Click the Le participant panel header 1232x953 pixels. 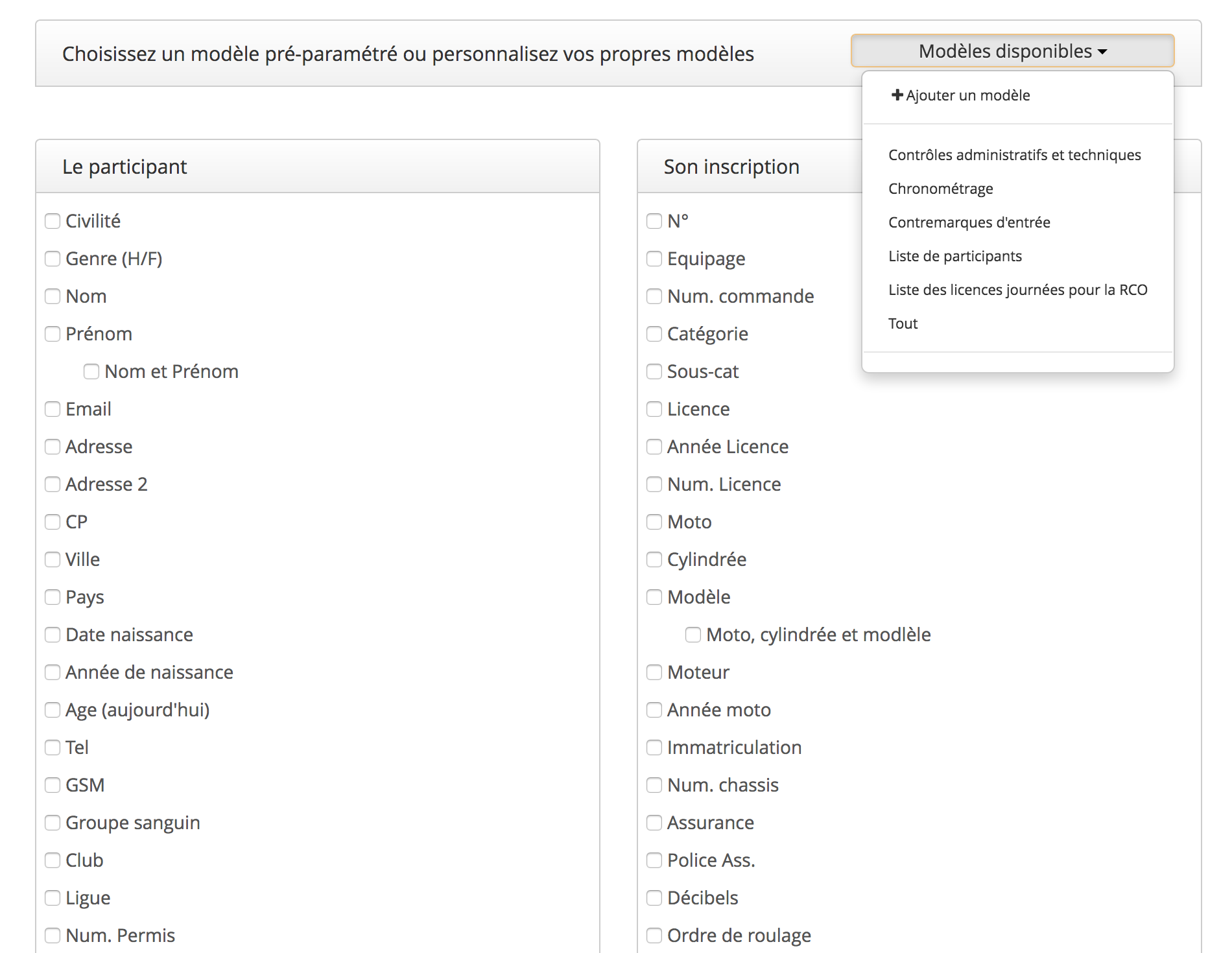(x=318, y=167)
